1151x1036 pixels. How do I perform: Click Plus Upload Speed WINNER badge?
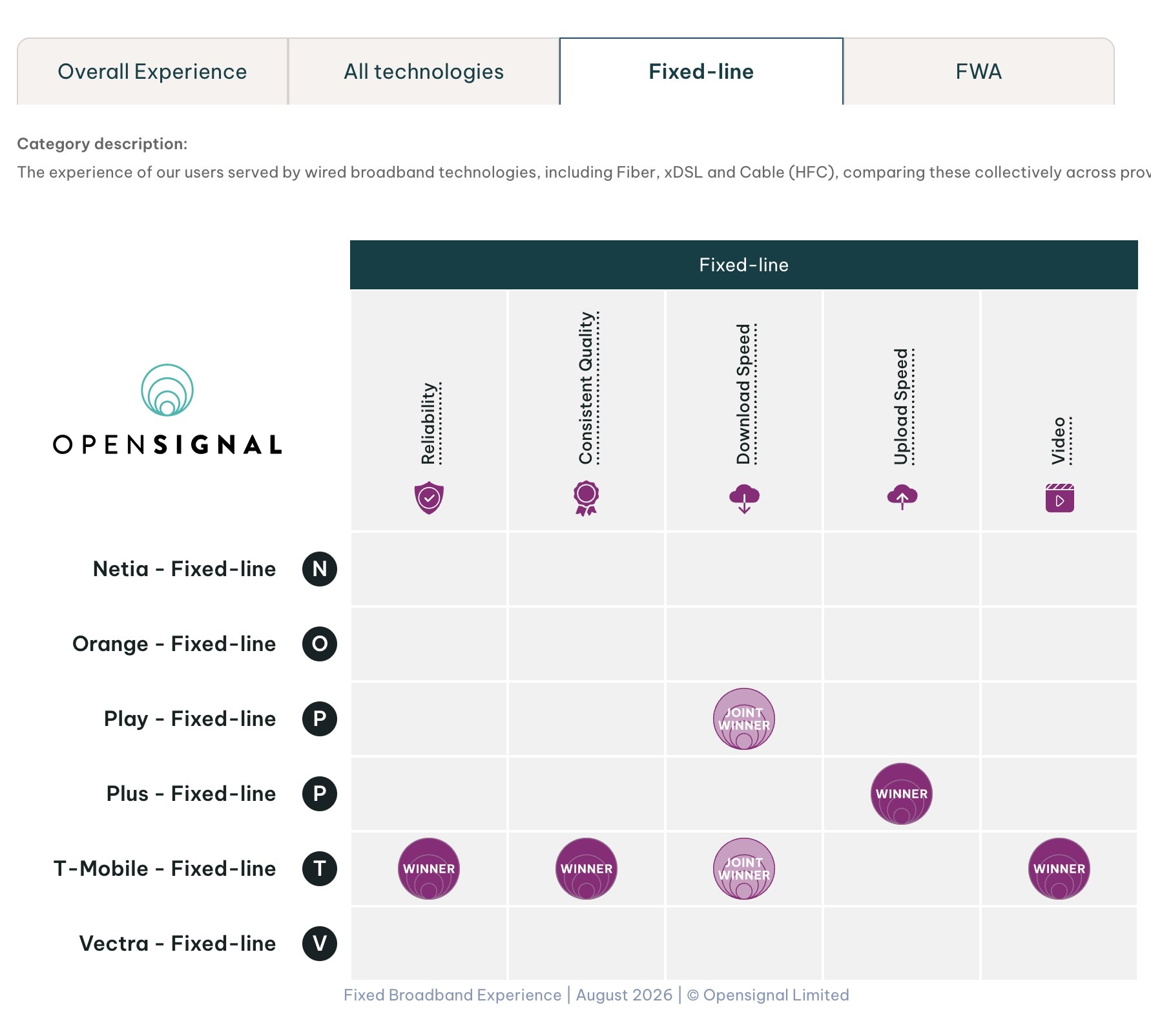pos(902,794)
